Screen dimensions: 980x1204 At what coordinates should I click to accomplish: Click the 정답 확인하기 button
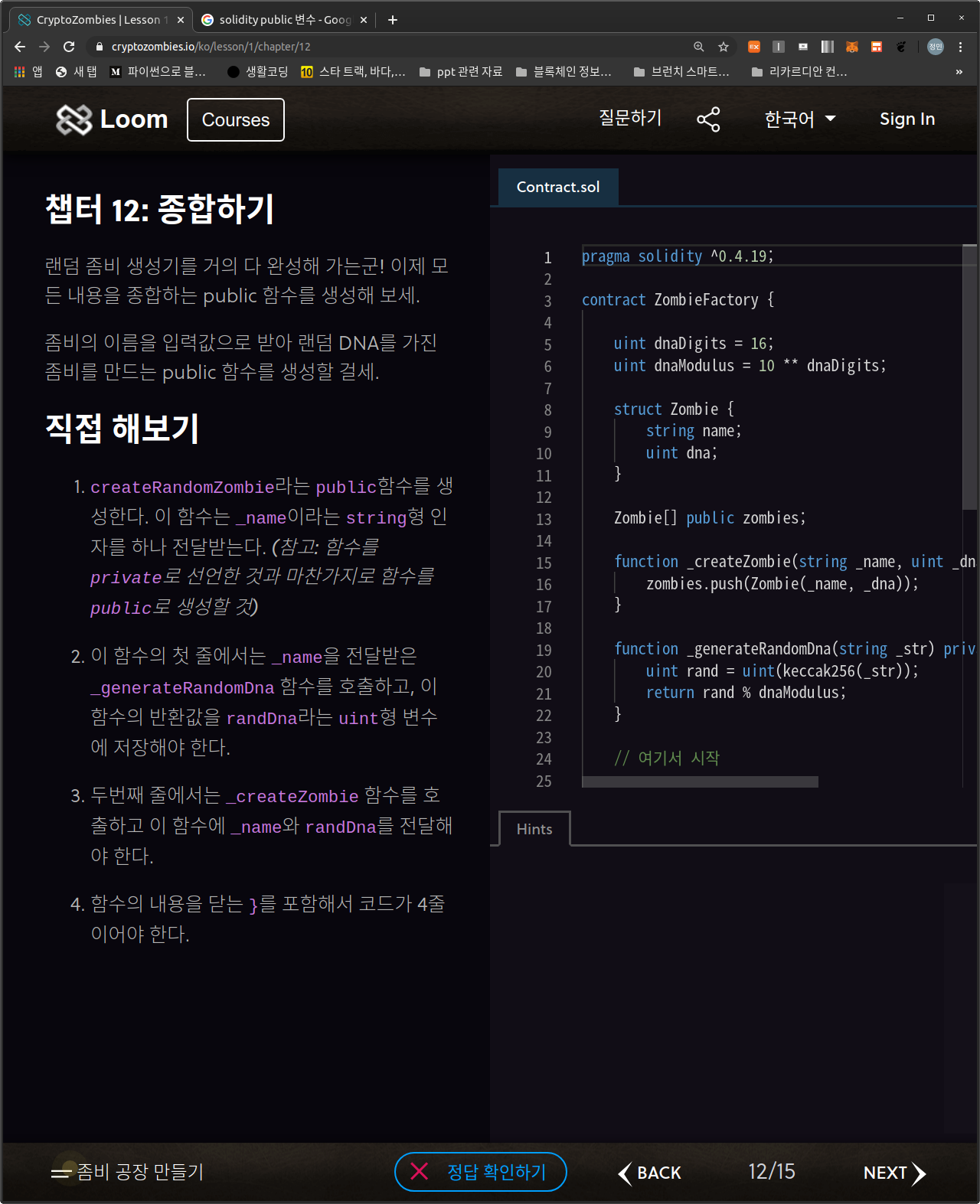pos(481,1172)
